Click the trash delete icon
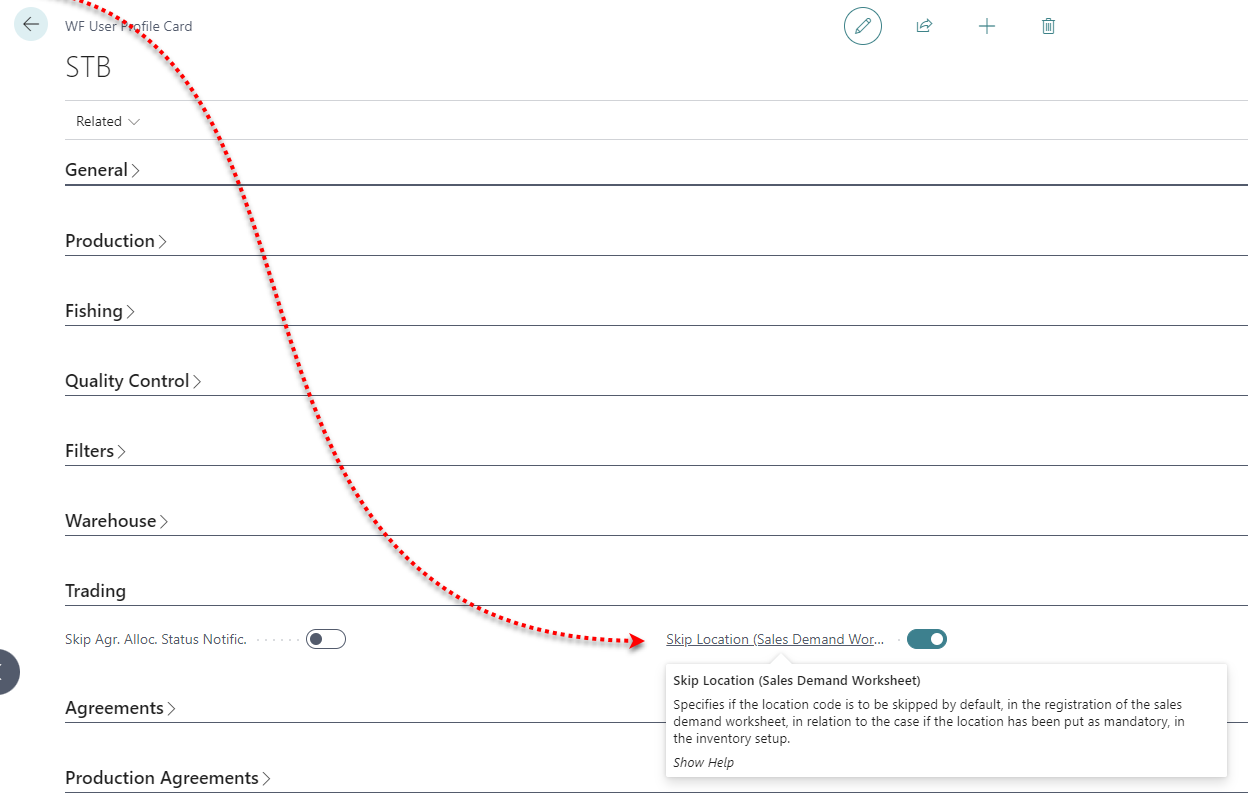Image resolution: width=1248 pixels, height=806 pixels. point(1048,26)
